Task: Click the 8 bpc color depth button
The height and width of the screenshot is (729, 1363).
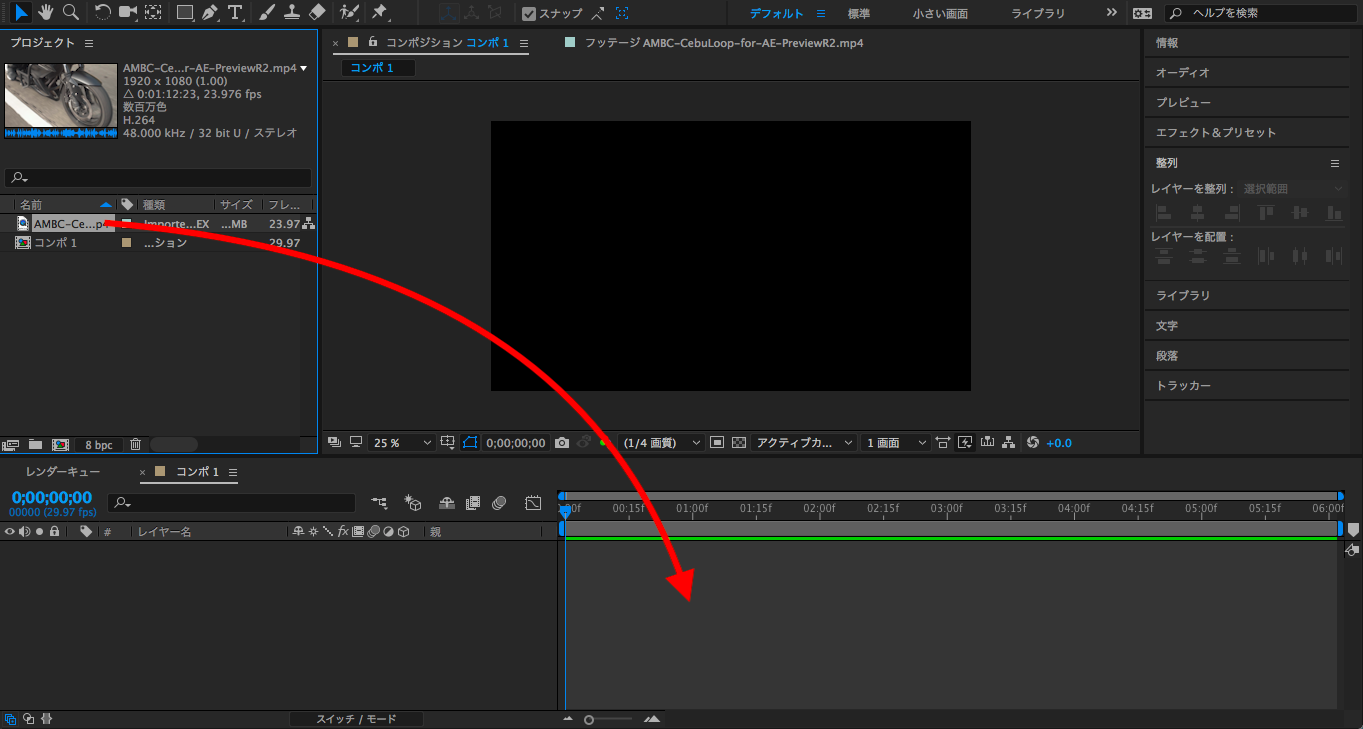Action: point(98,444)
